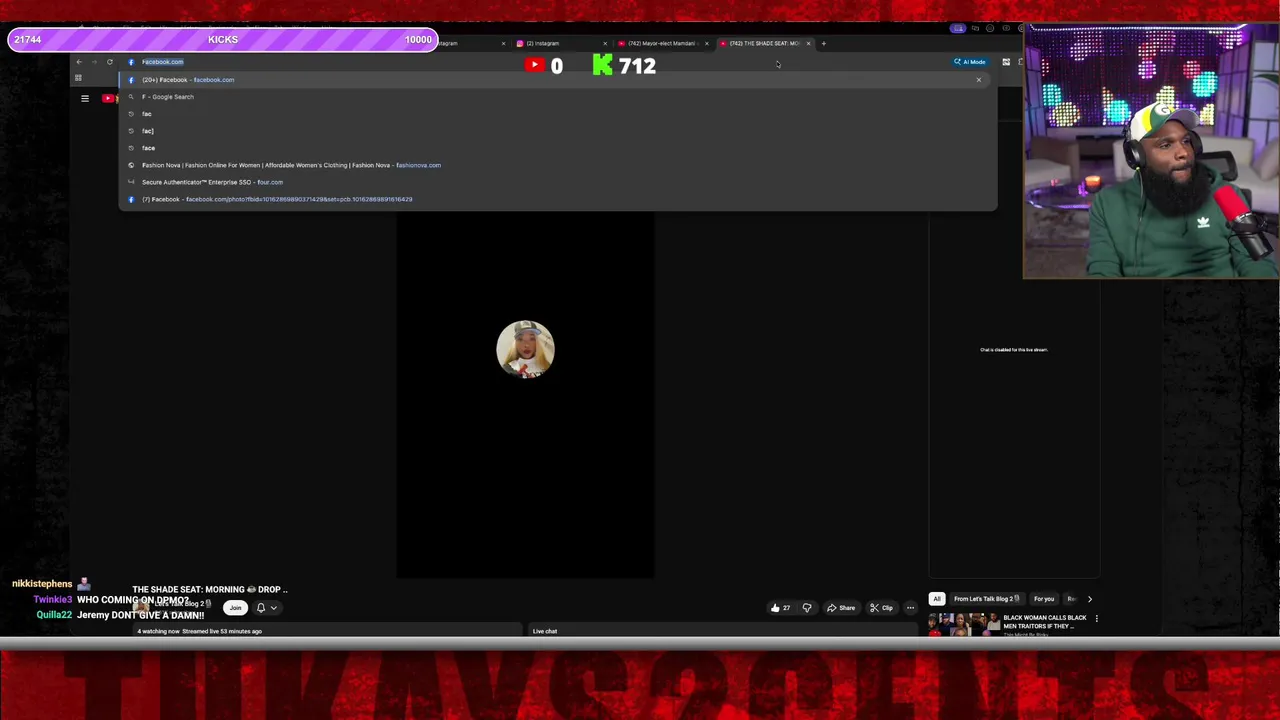Open the more actions three-dot menu
This screenshot has height=720, width=1280.
point(910,608)
